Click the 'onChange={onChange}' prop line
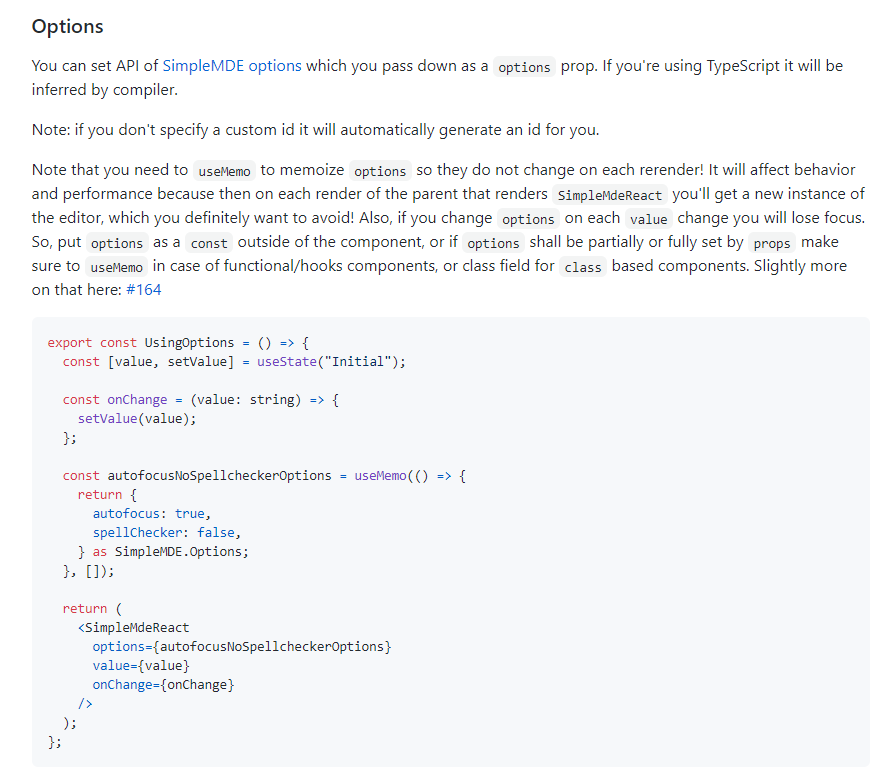The height and width of the screenshot is (774, 881). point(164,684)
